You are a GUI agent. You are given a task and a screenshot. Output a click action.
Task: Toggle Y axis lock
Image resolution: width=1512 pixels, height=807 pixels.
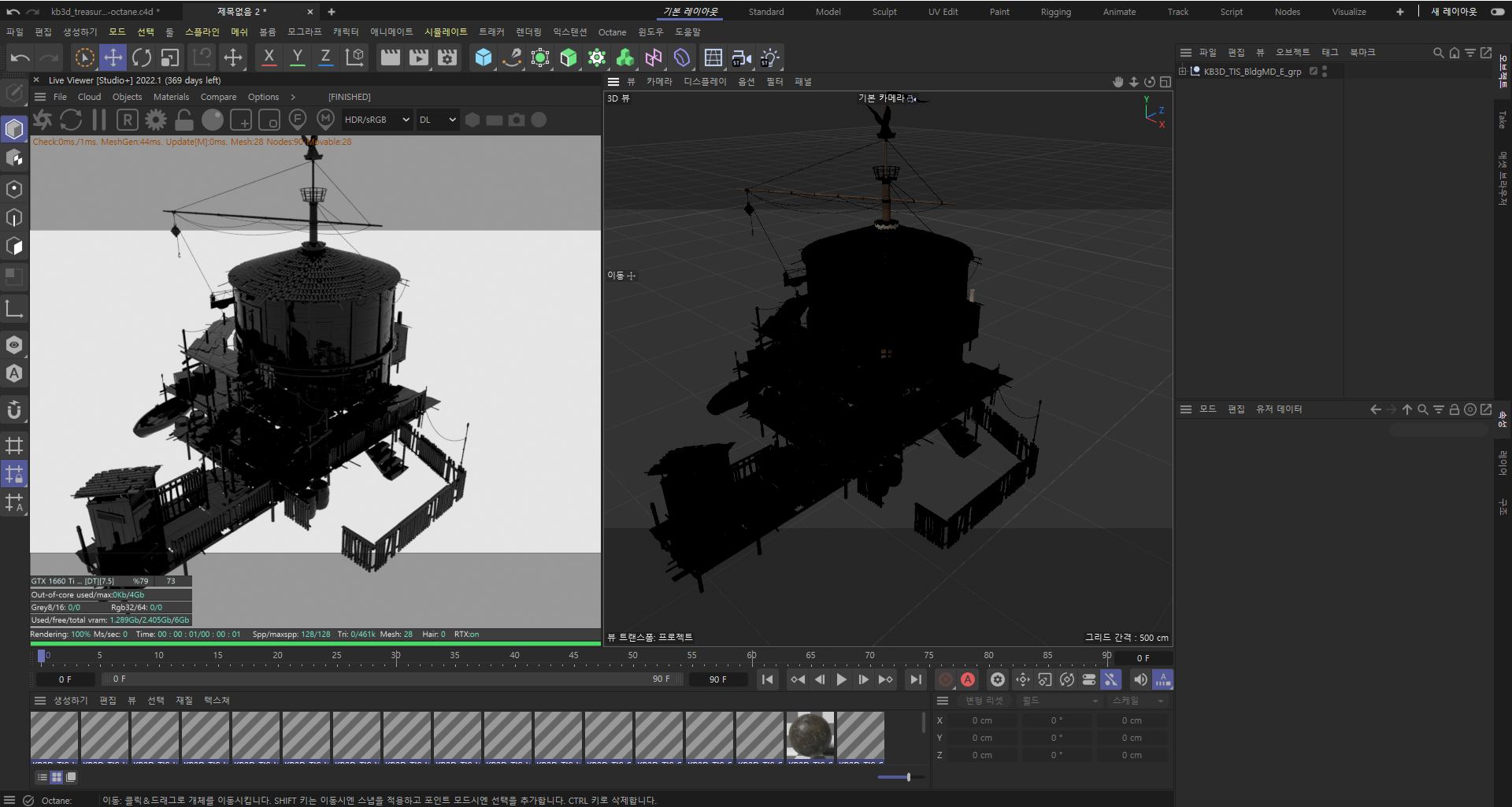297,57
